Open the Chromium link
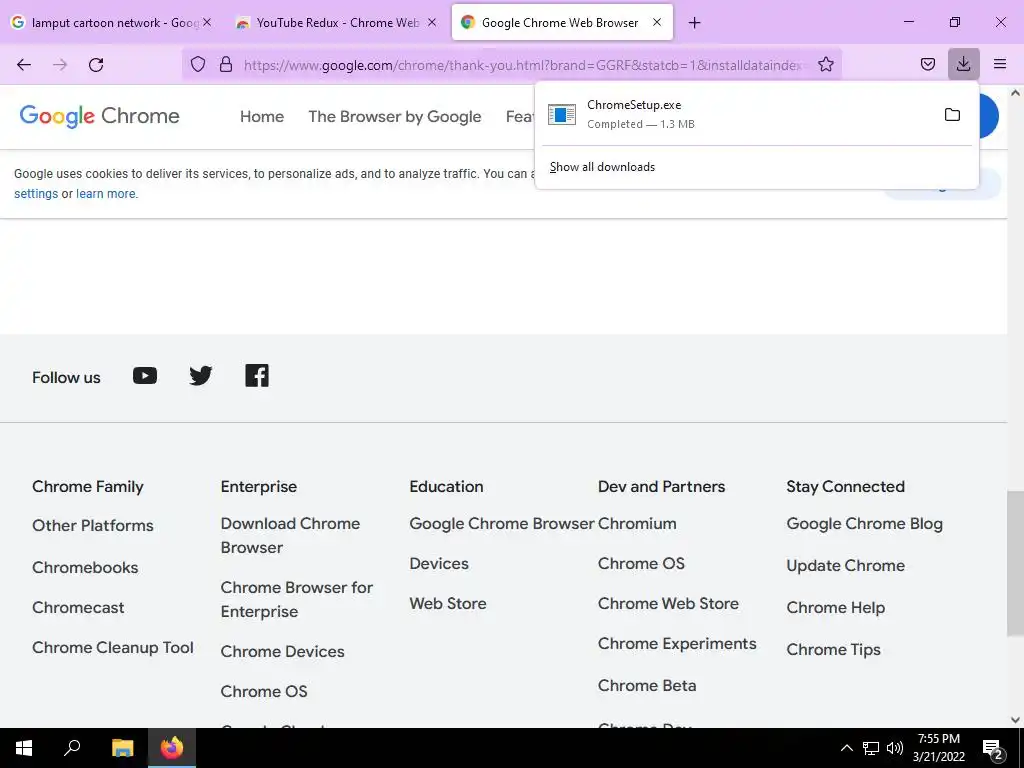This screenshot has height=768, width=1024. 637,524
